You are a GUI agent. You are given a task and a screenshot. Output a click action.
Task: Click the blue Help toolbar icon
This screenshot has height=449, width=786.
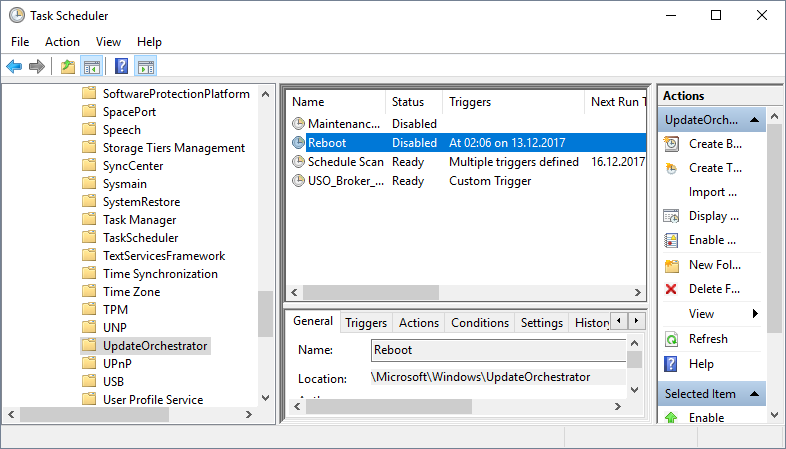pos(121,67)
